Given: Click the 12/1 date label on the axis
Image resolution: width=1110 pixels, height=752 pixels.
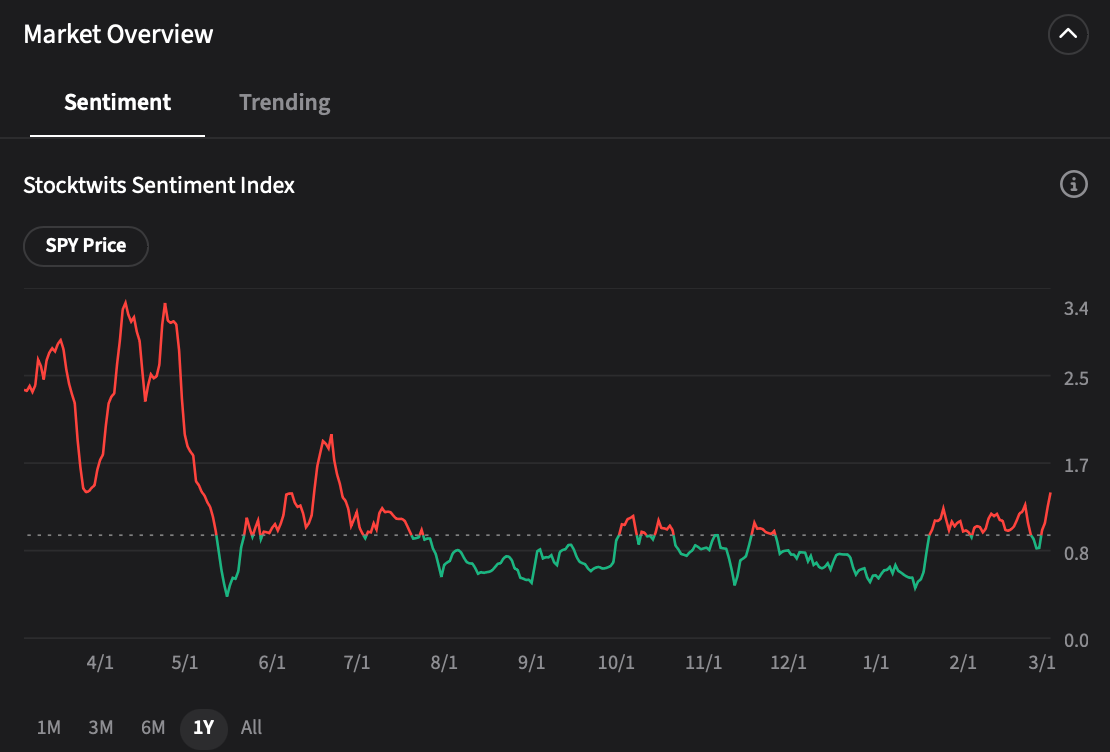Looking at the screenshot, I should 788,662.
